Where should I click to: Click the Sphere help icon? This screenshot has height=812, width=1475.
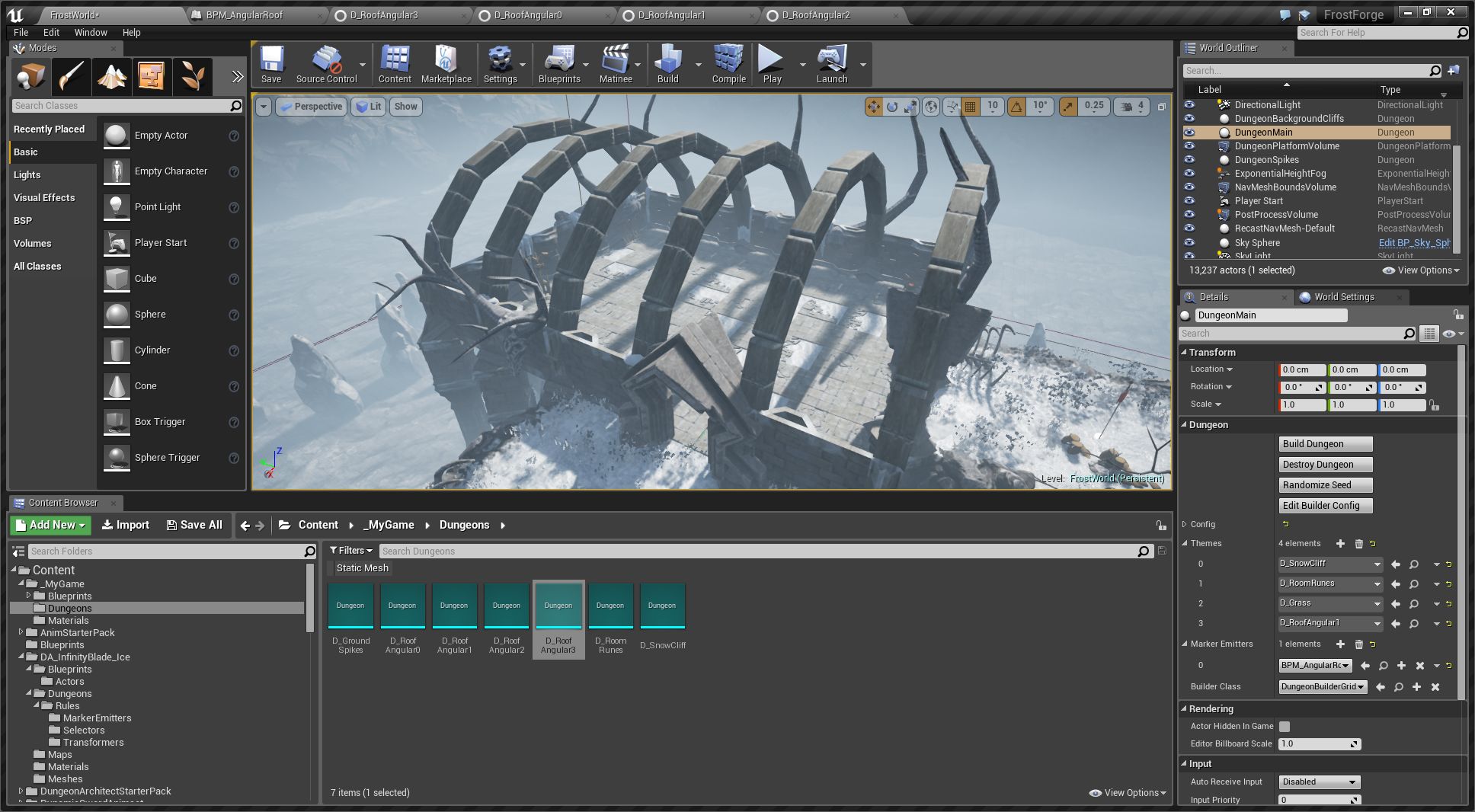[x=234, y=315]
